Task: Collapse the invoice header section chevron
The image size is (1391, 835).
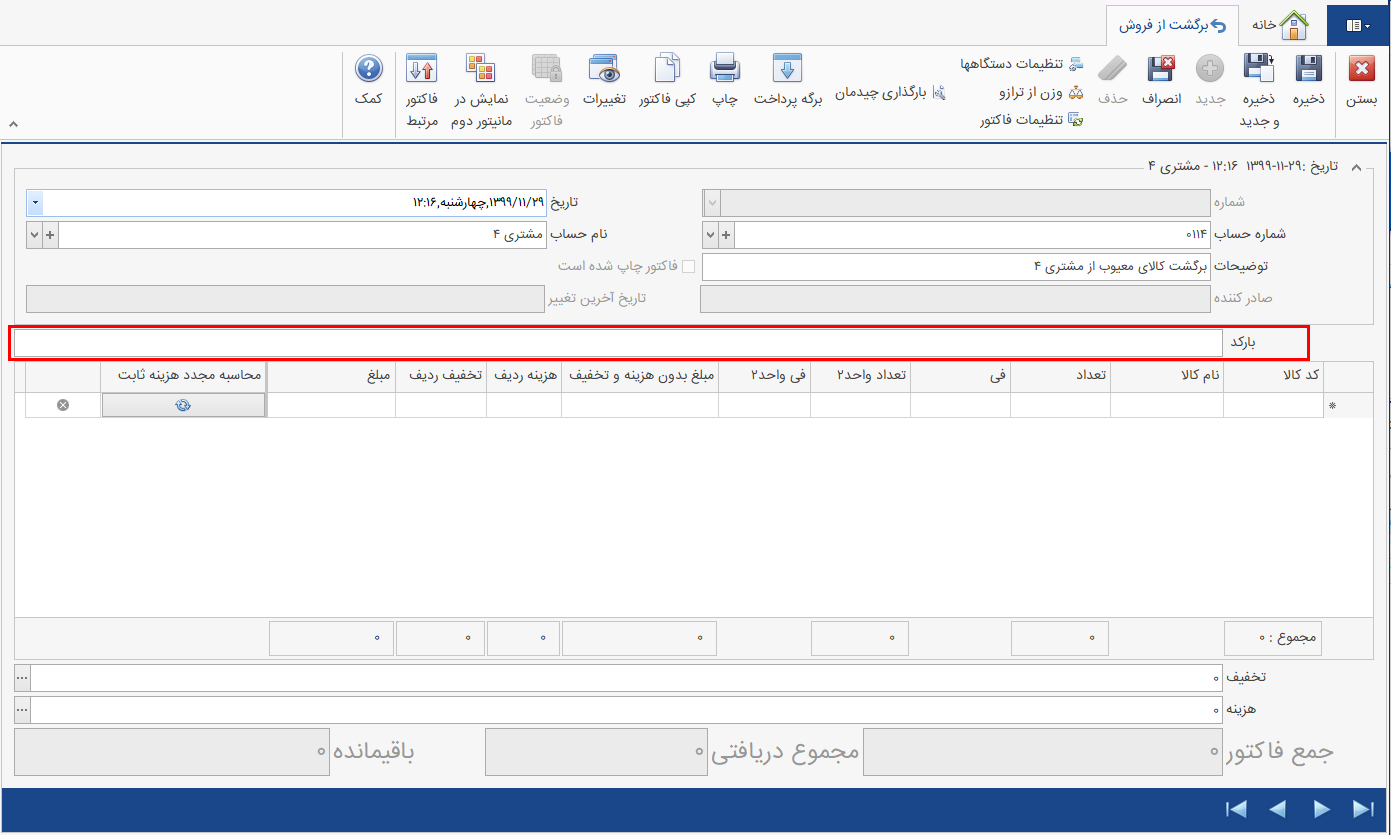Action: coord(1356,167)
